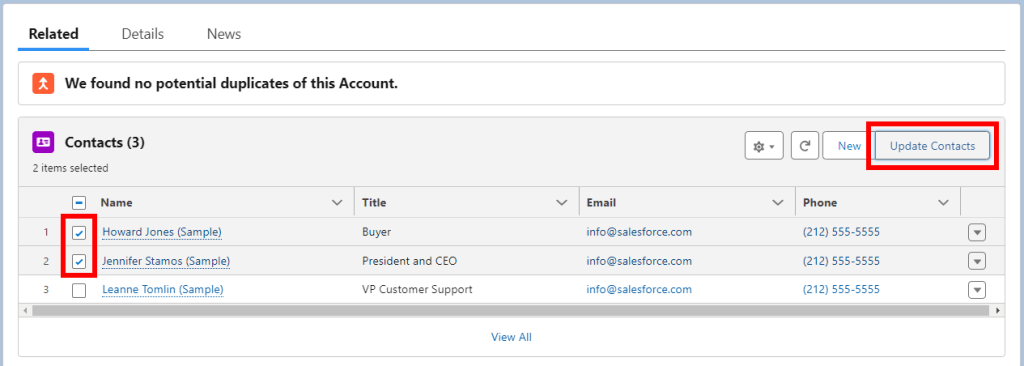Select Leanne Tomlin row checkbox
Screen dimensions: 1024x366
[x=79, y=290]
